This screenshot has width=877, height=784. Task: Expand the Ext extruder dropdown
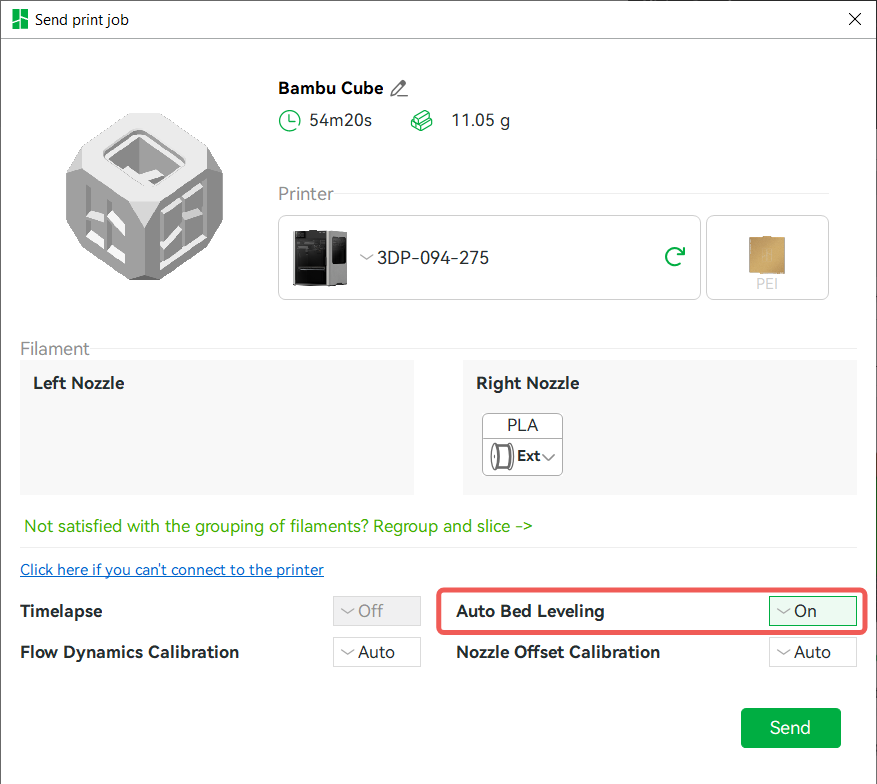[547, 456]
